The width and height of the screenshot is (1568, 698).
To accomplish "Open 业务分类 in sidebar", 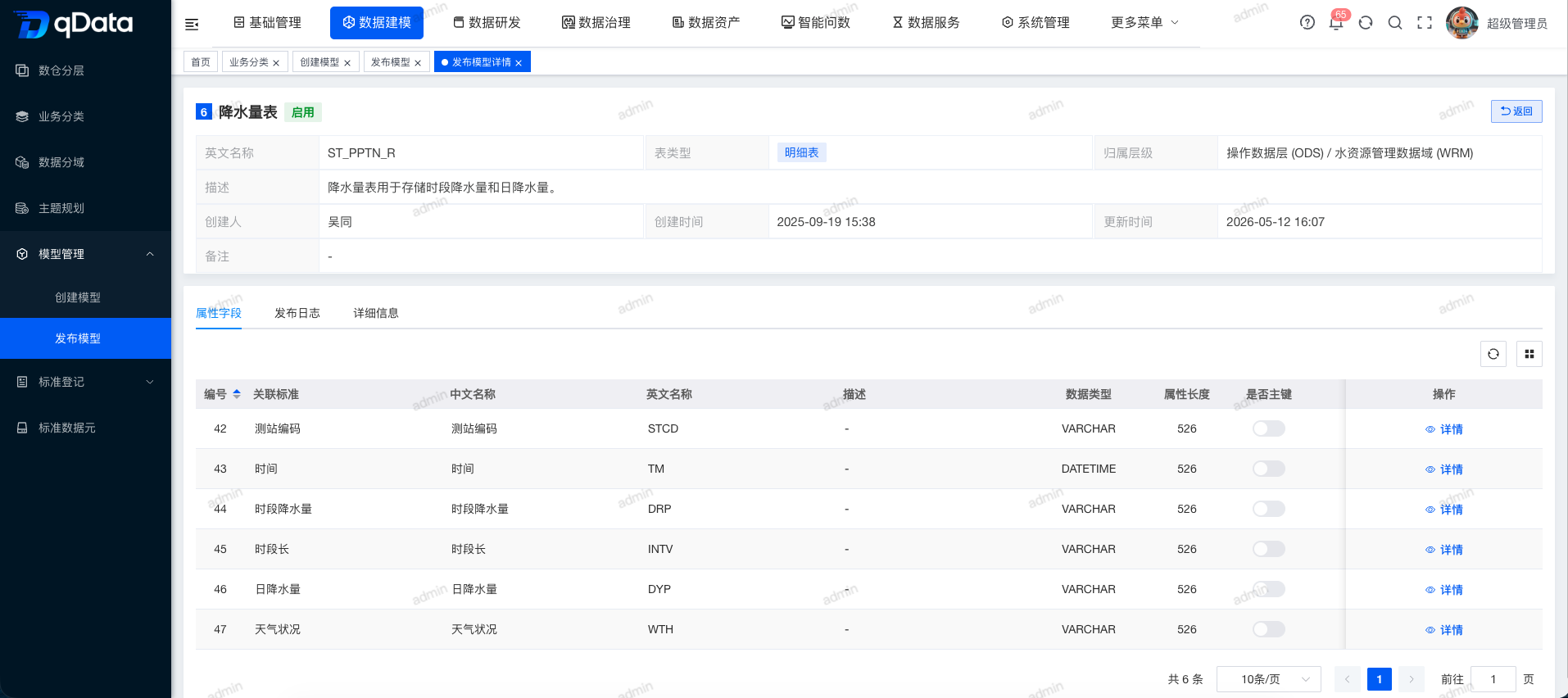I will pyautogui.click(x=85, y=116).
